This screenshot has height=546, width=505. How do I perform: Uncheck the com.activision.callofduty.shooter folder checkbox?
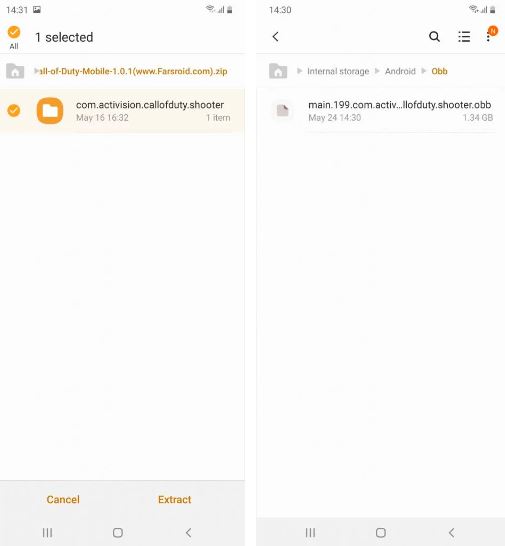coord(14,110)
